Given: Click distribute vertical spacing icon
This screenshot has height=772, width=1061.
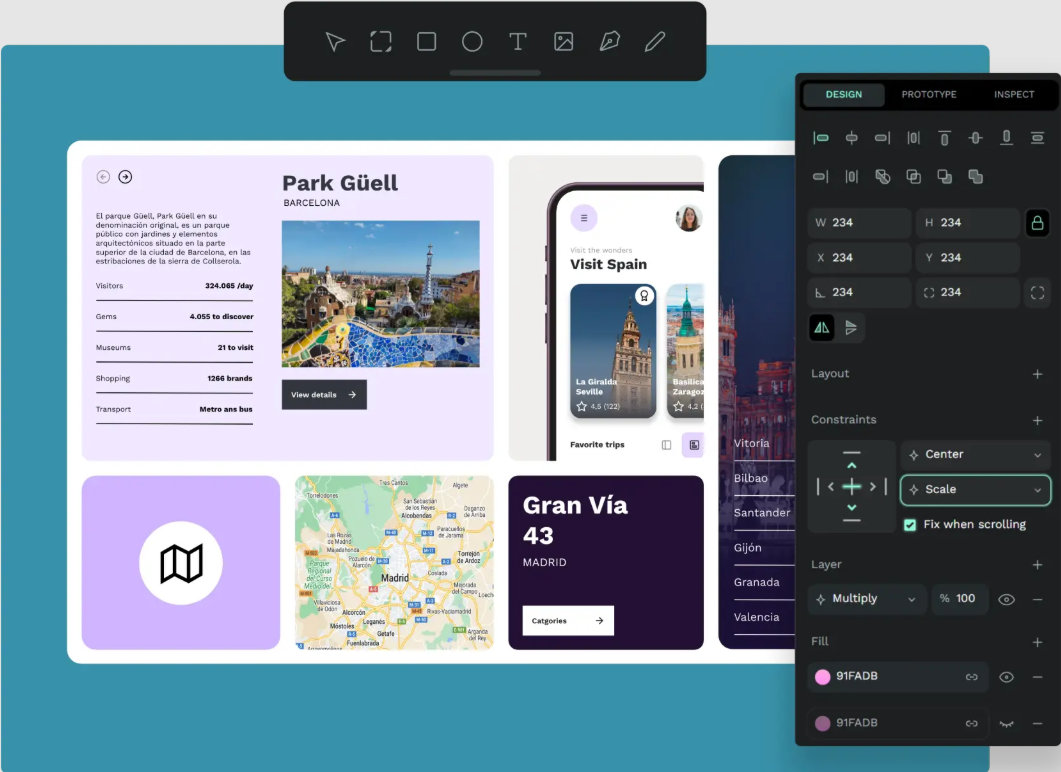Looking at the screenshot, I should 1037,138.
